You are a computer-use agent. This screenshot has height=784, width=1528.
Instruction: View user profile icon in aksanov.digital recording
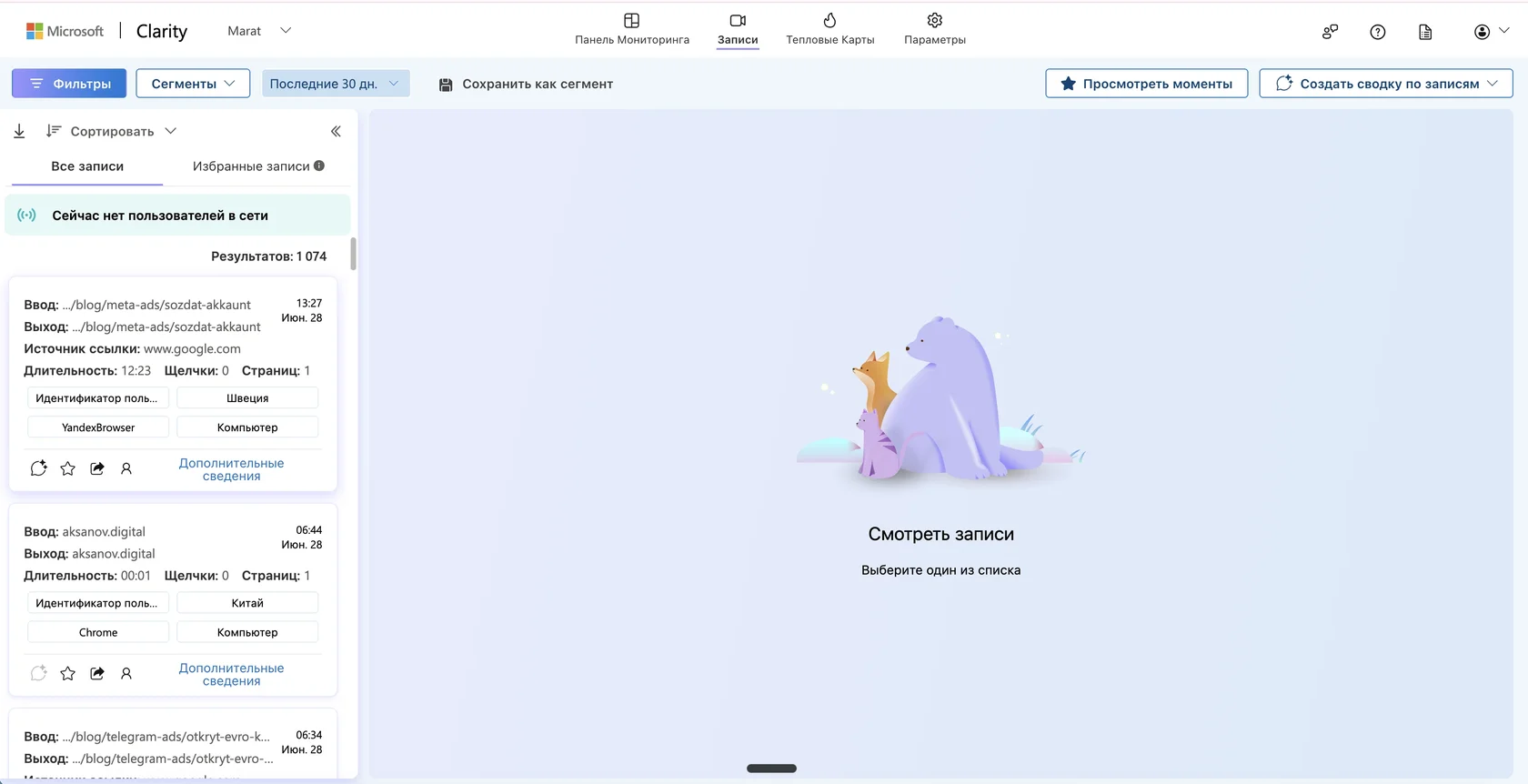[126, 673]
